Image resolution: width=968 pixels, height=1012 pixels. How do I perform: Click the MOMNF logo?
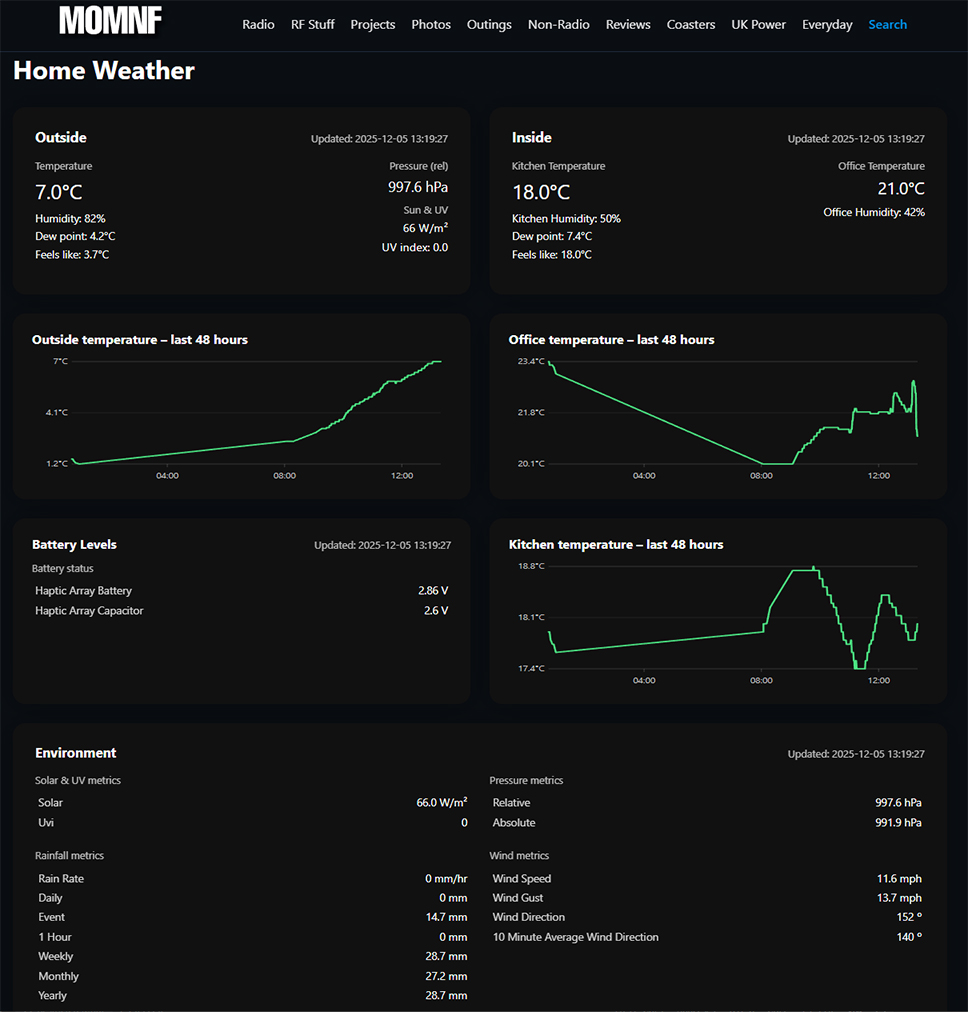pyautogui.click(x=110, y=22)
